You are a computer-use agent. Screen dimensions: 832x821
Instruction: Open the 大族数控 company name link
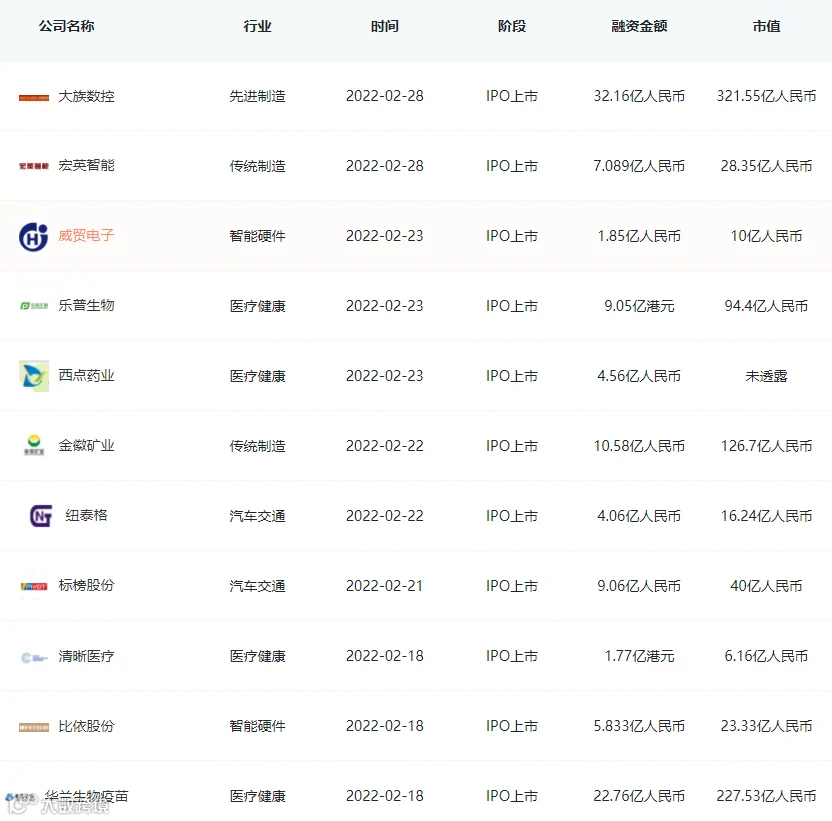coord(86,96)
